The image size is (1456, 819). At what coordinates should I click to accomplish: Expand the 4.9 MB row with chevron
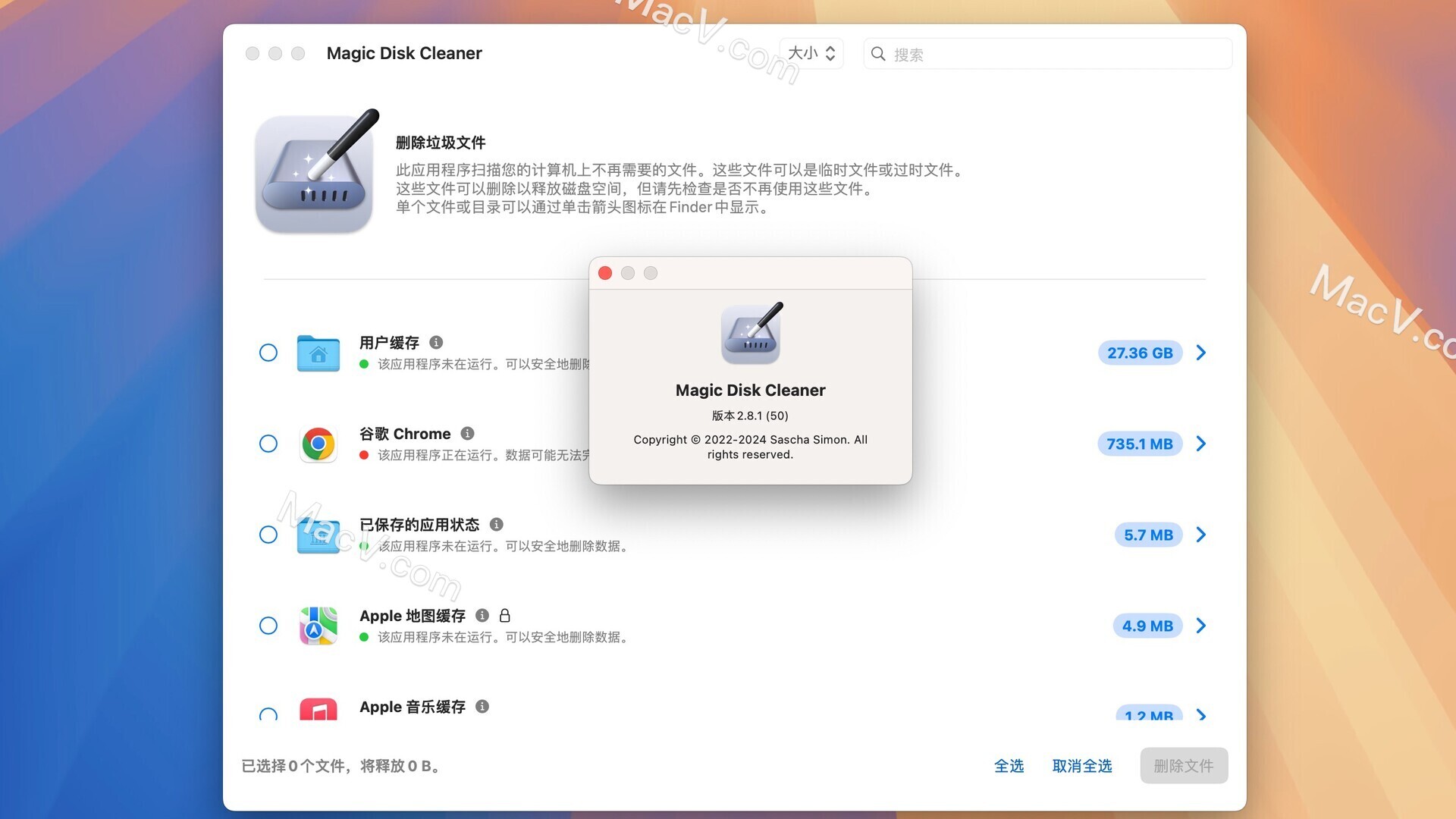tap(1201, 626)
